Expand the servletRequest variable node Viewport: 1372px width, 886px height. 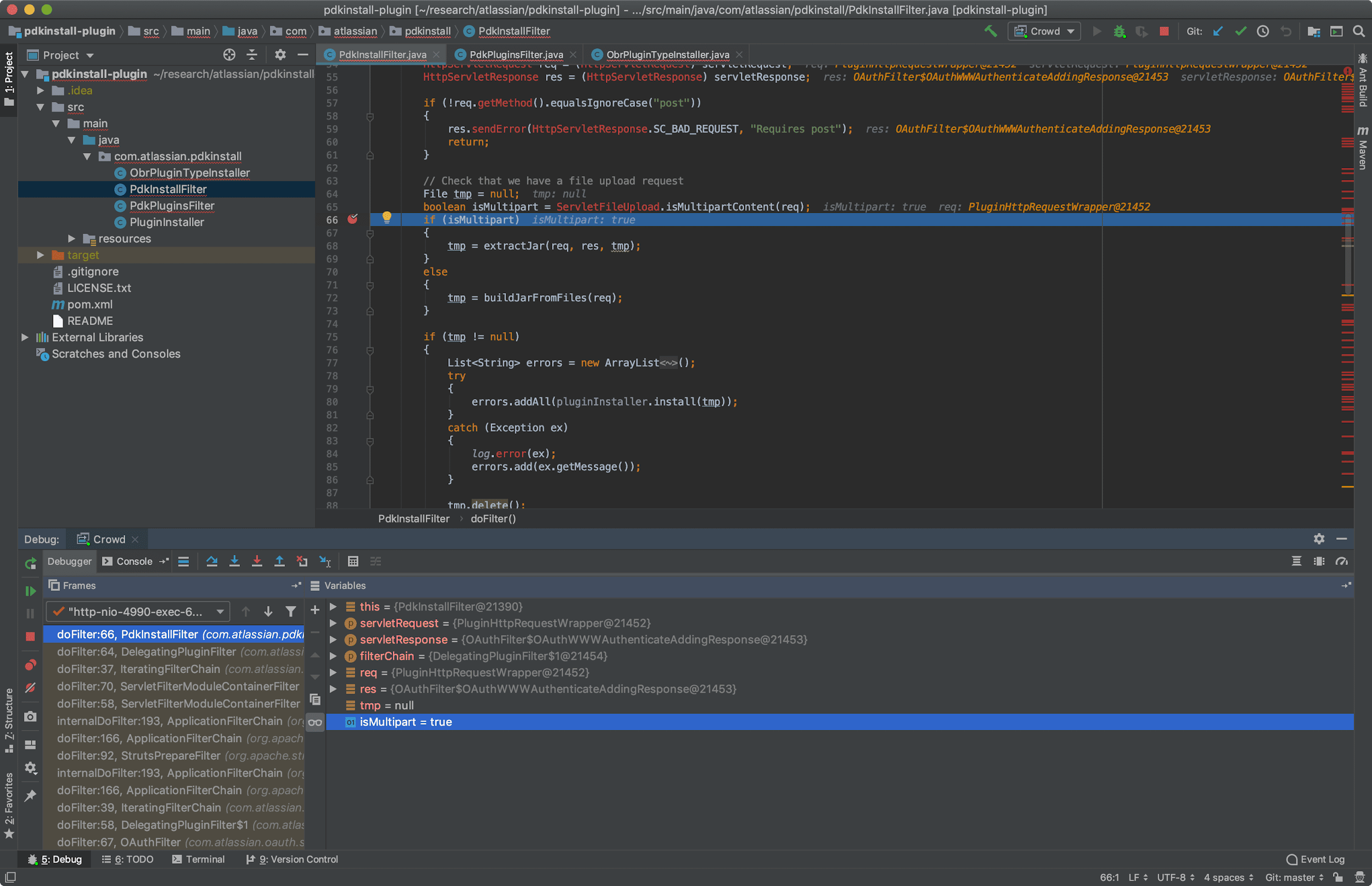click(x=333, y=623)
